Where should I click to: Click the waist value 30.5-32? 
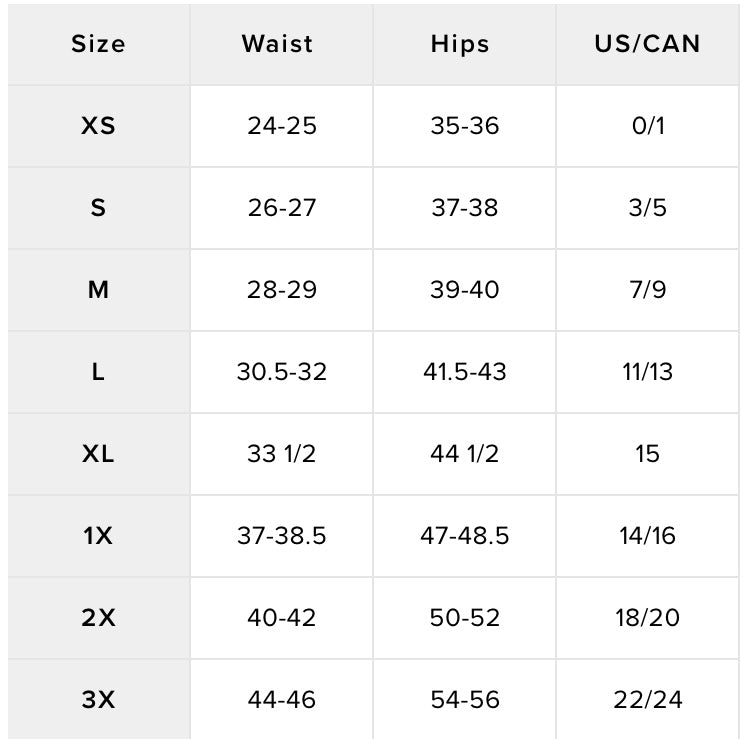[281, 372]
